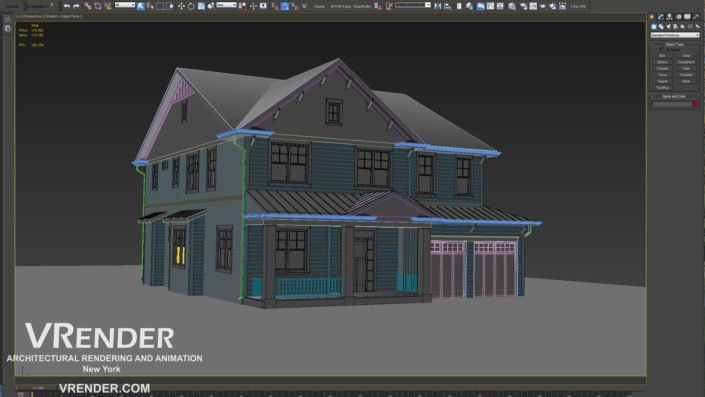Click the Align tool icon
This screenshot has width=705, height=397.
[x=448, y=6]
